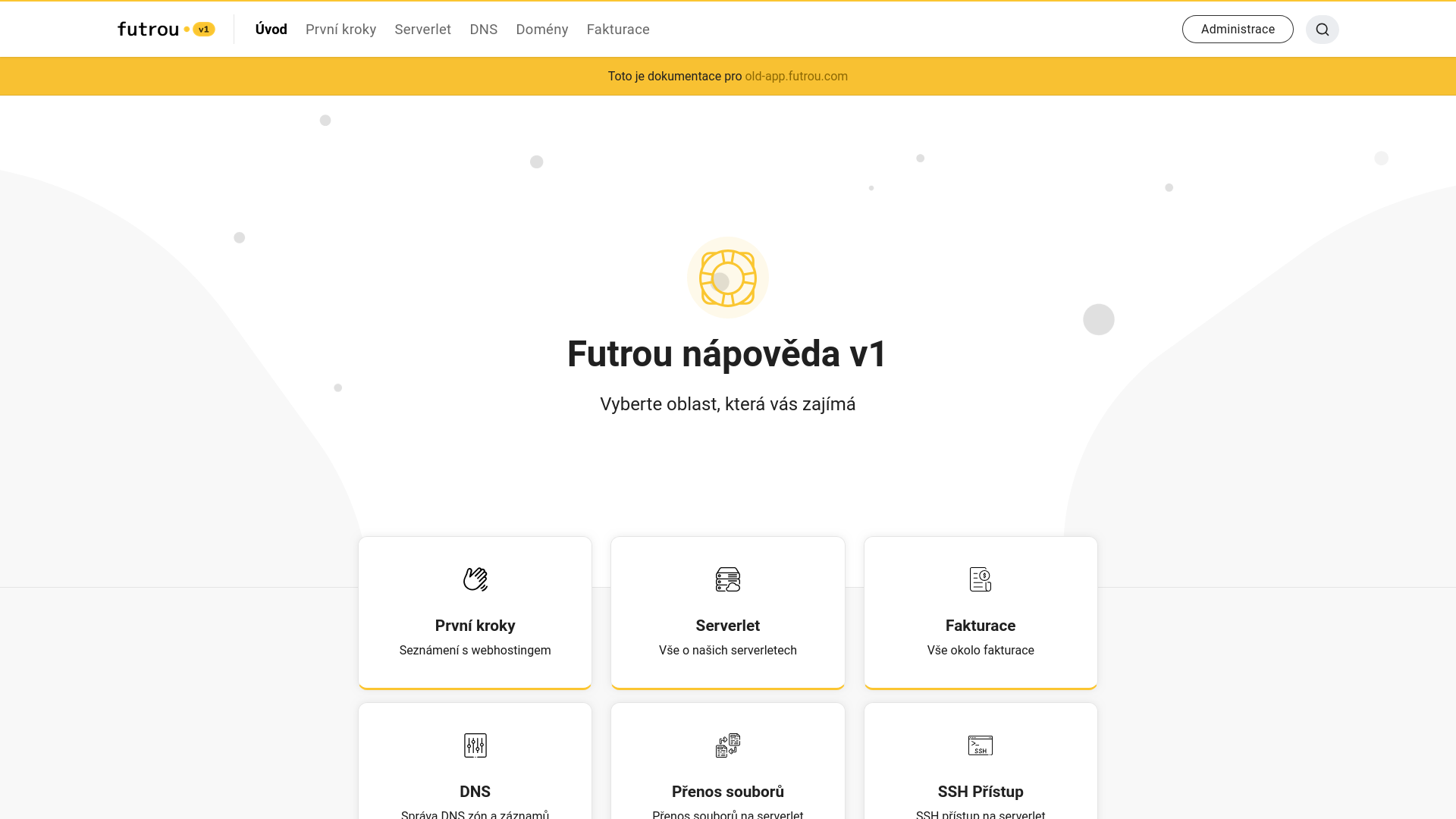Click 'Toto je dokumentace pro' banner text

point(675,77)
